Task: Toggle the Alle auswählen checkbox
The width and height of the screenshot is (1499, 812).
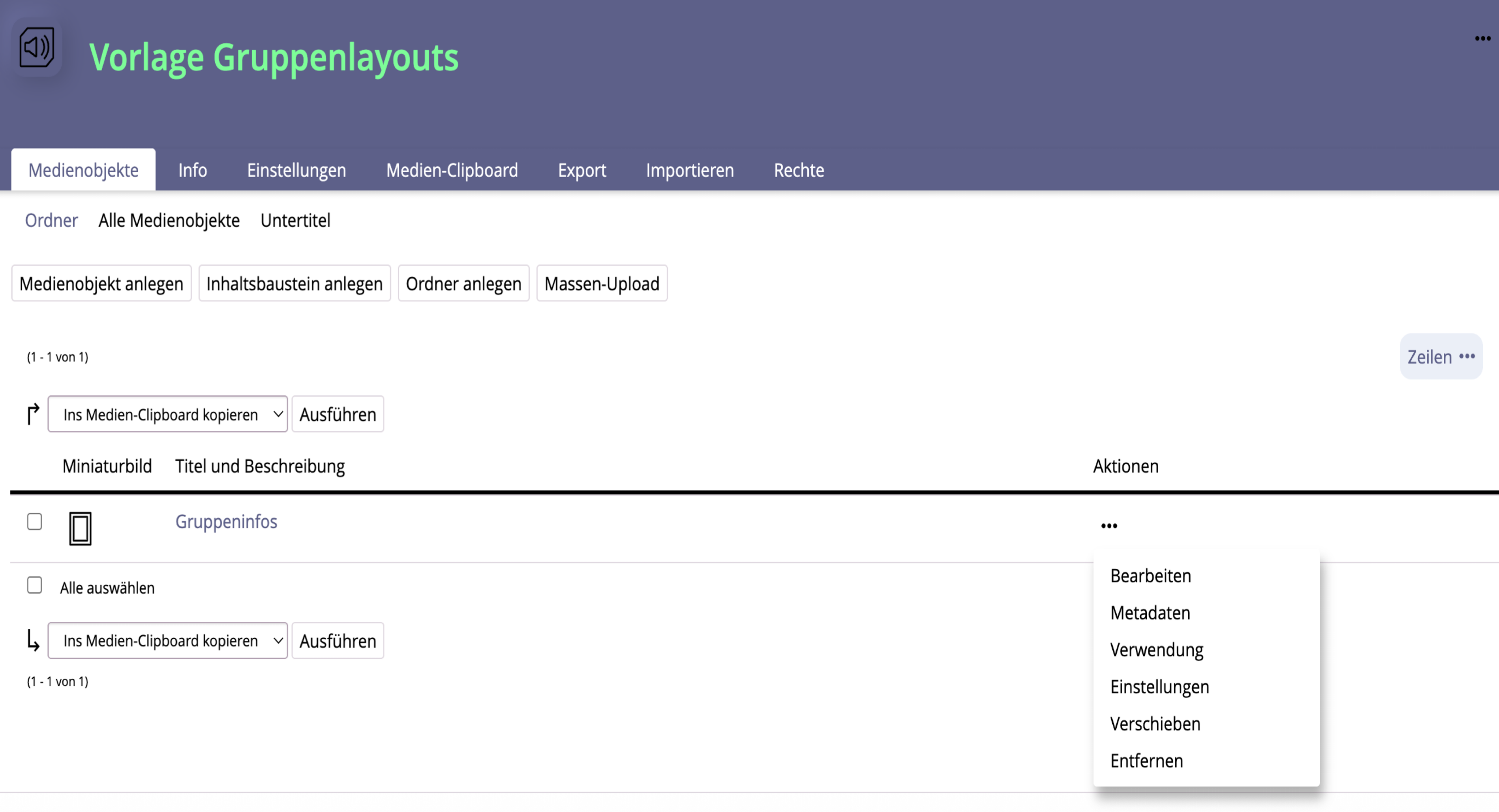Action: coord(34,585)
